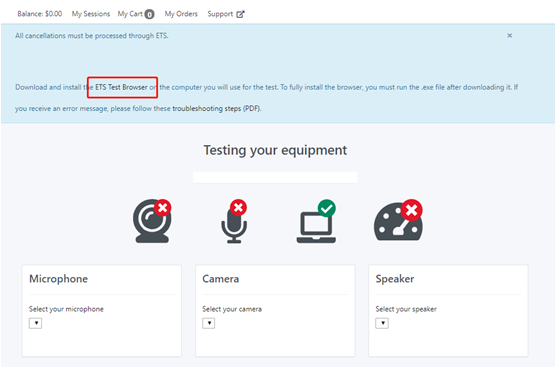Image resolution: width=555 pixels, height=368 pixels.
Task: Click the red X badge on speed gauge
Action: [412, 210]
